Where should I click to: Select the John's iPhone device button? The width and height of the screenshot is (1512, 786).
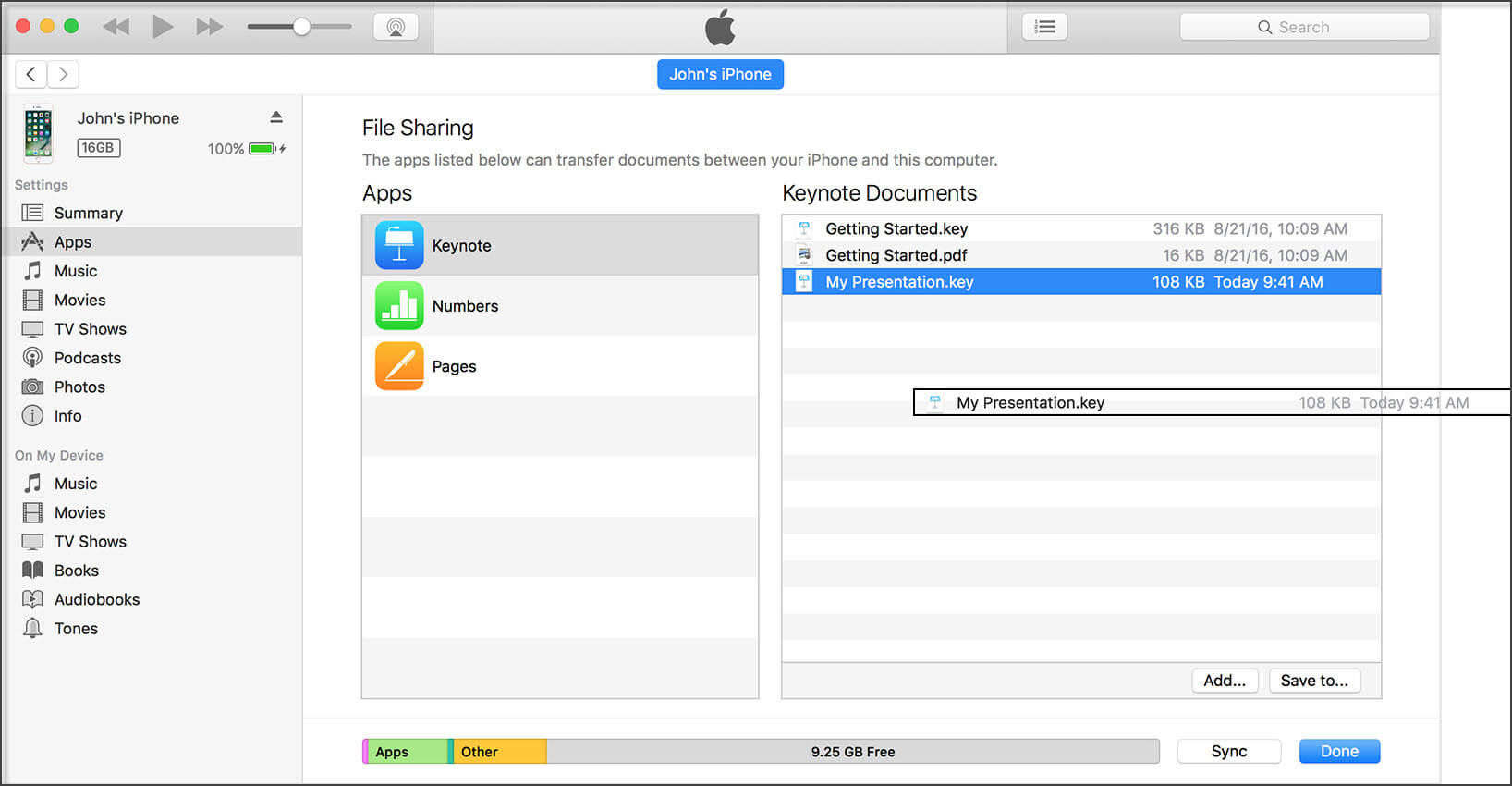click(x=720, y=74)
